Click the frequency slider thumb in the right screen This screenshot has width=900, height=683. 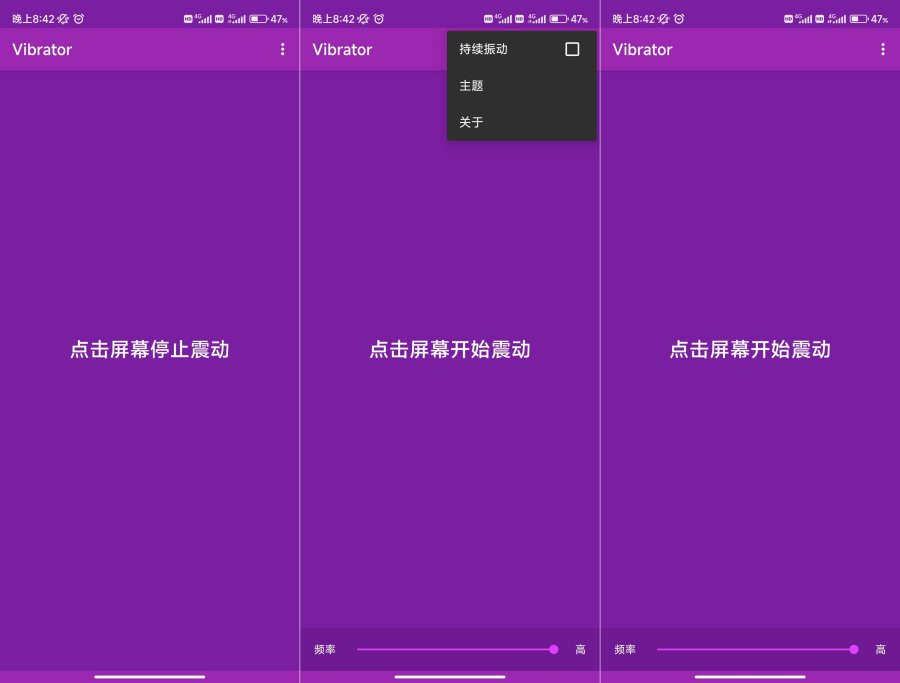pyautogui.click(x=854, y=649)
